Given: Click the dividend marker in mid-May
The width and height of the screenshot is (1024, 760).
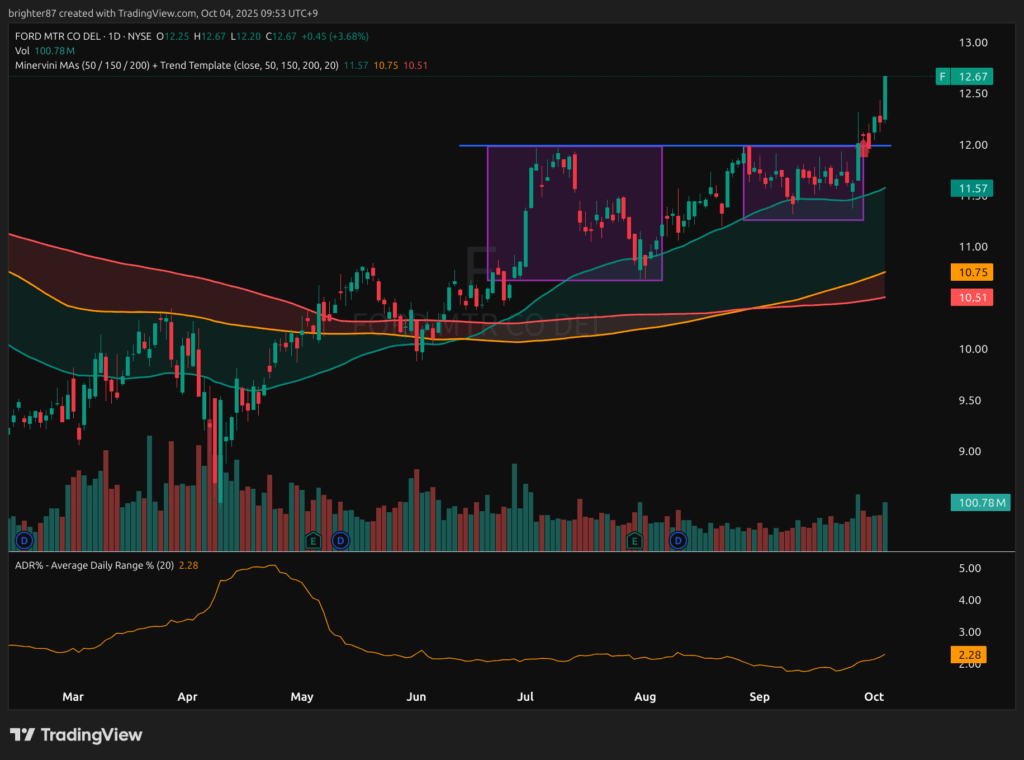Looking at the screenshot, I should click(341, 540).
